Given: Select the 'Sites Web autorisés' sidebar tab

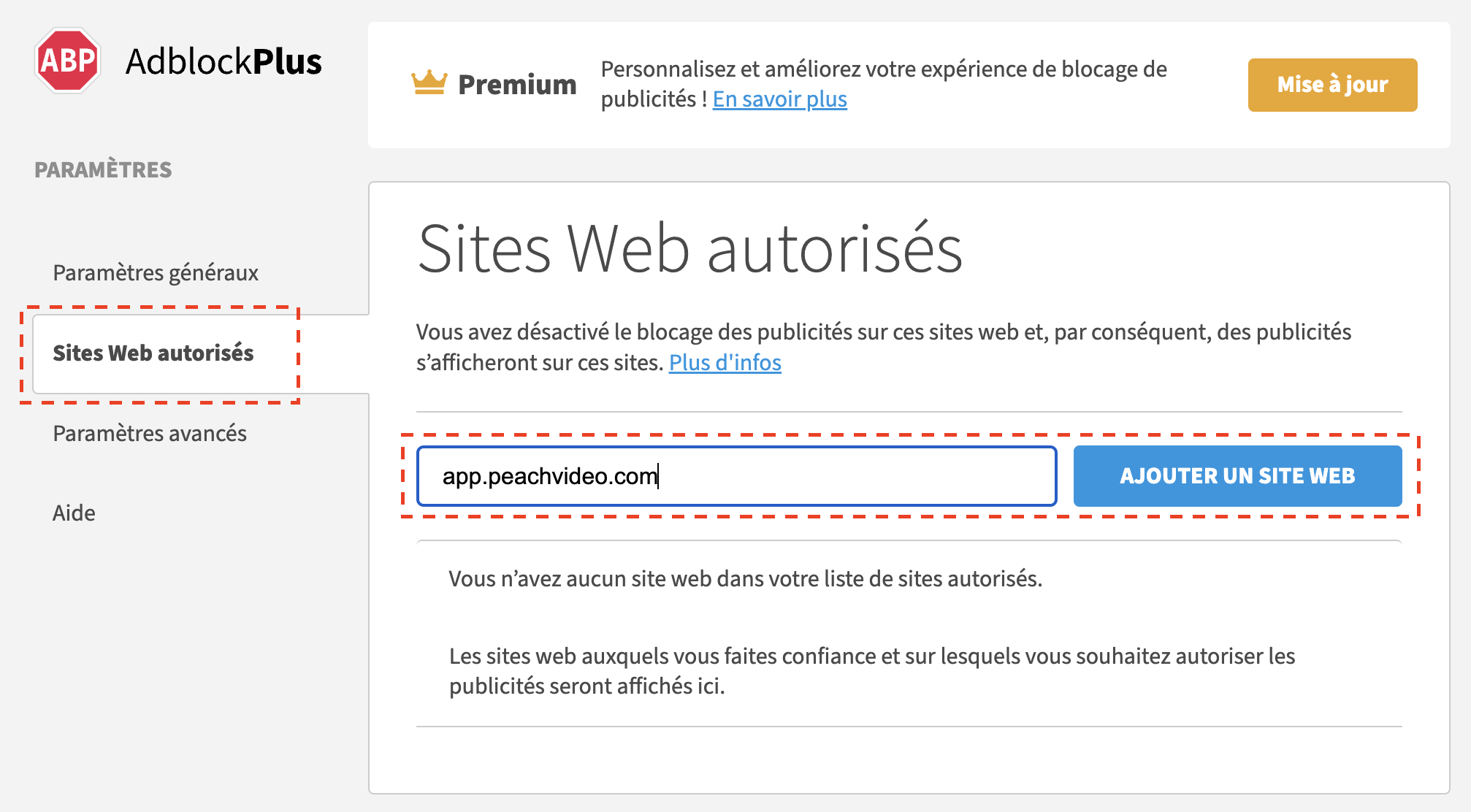Looking at the screenshot, I should coord(153,353).
